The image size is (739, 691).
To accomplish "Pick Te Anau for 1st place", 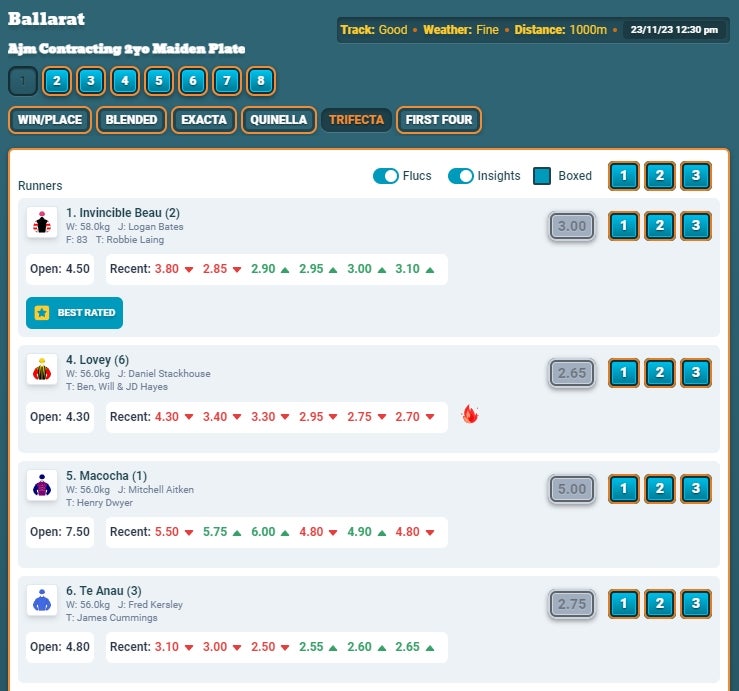I will 624,604.
